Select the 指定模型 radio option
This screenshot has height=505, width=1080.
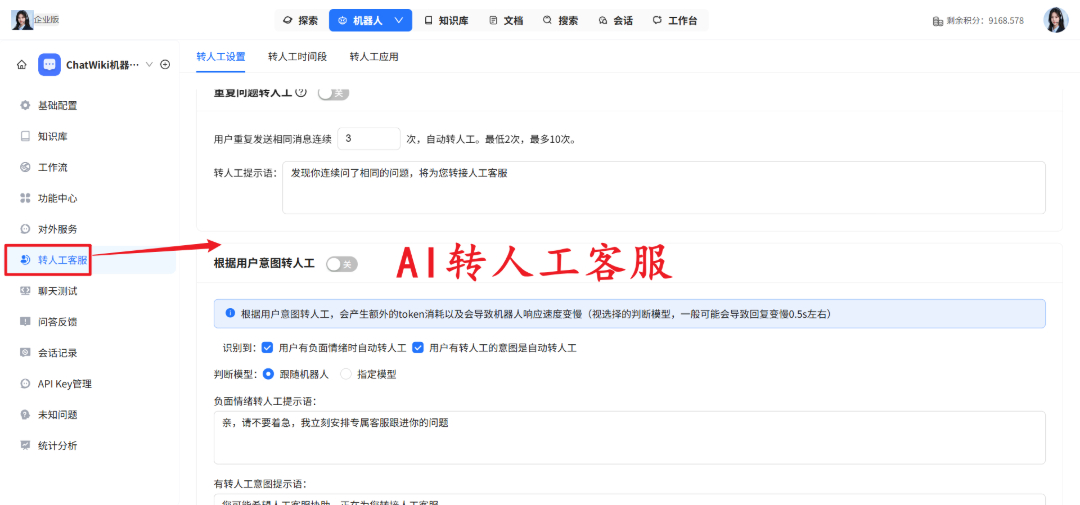pyautogui.click(x=346, y=375)
